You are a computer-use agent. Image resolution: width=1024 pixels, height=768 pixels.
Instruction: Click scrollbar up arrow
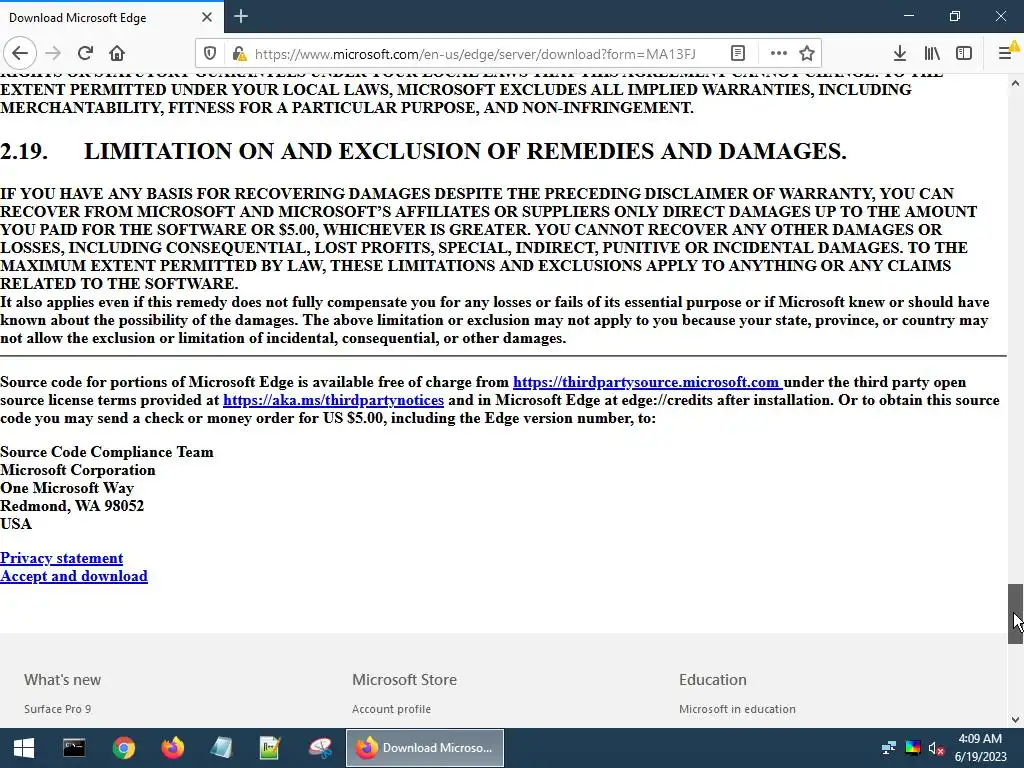pos(1015,83)
